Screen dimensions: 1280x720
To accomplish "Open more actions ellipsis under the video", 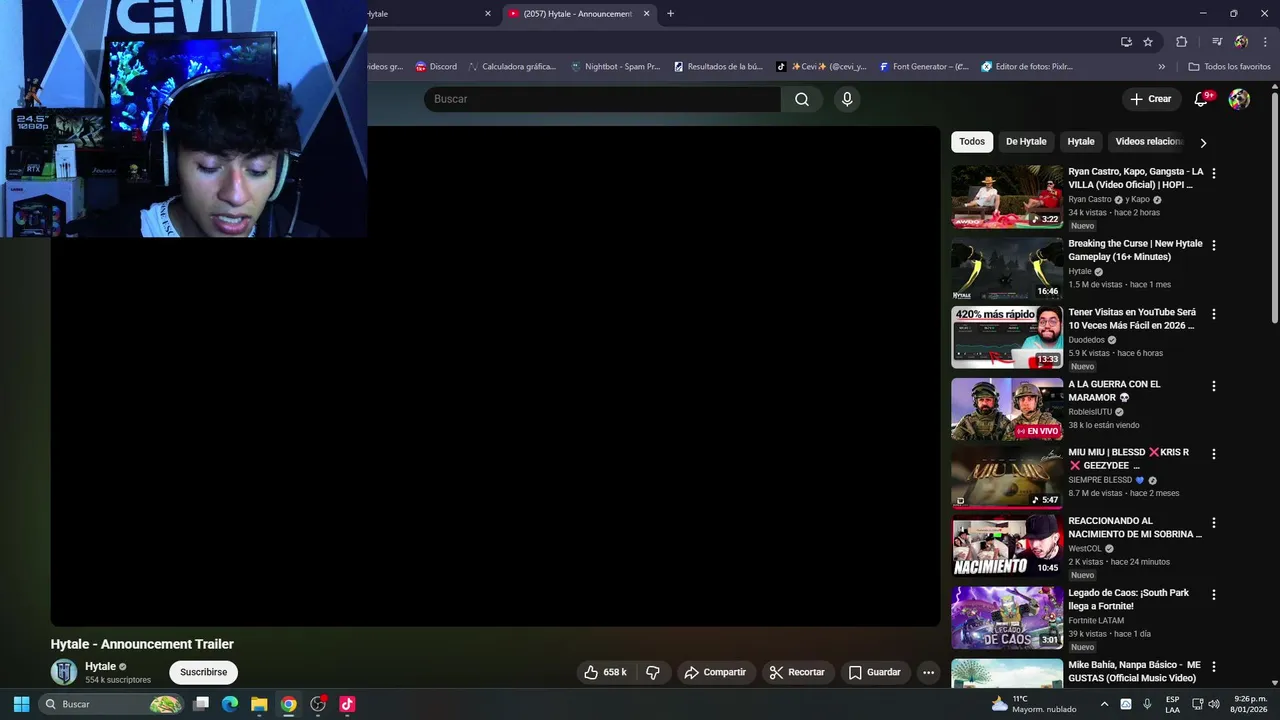I will pos(928,672).
